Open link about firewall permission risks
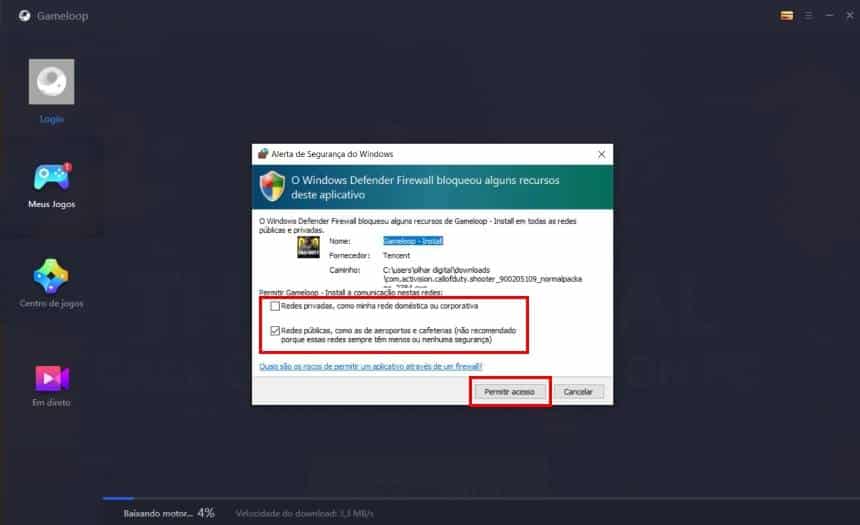This screenshot has width=860, height=525. [x=371, y=366]
